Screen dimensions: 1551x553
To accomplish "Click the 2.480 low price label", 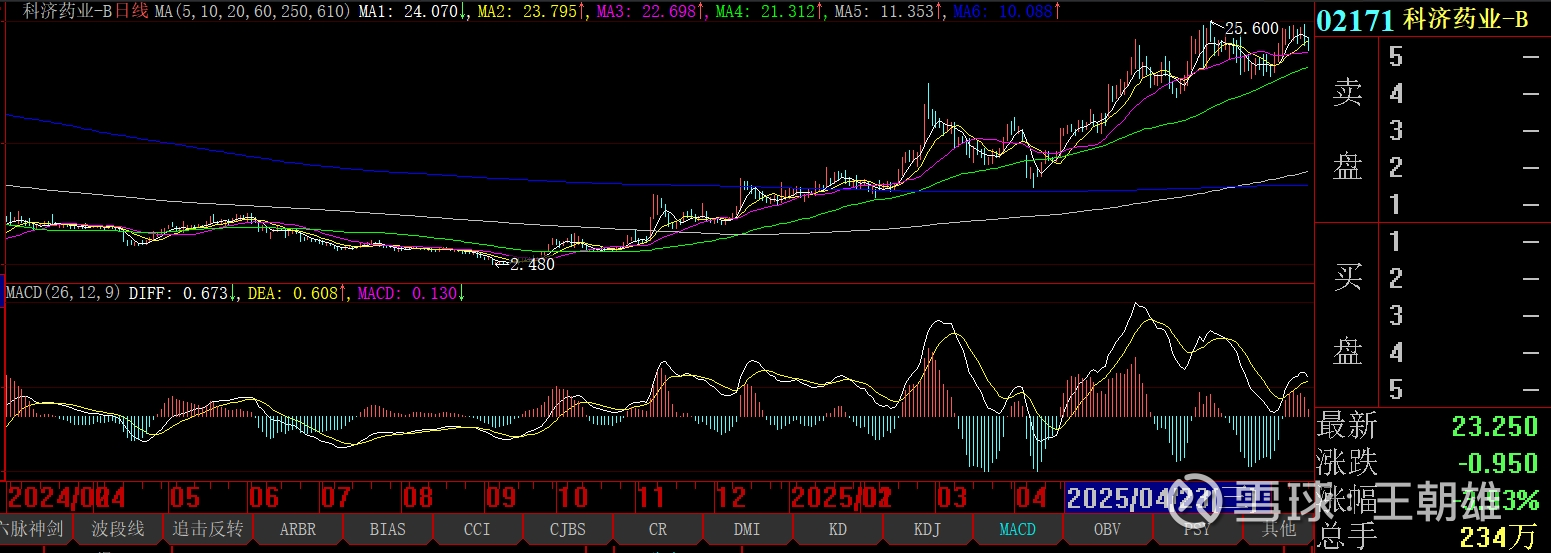I will tap(532, 265).
